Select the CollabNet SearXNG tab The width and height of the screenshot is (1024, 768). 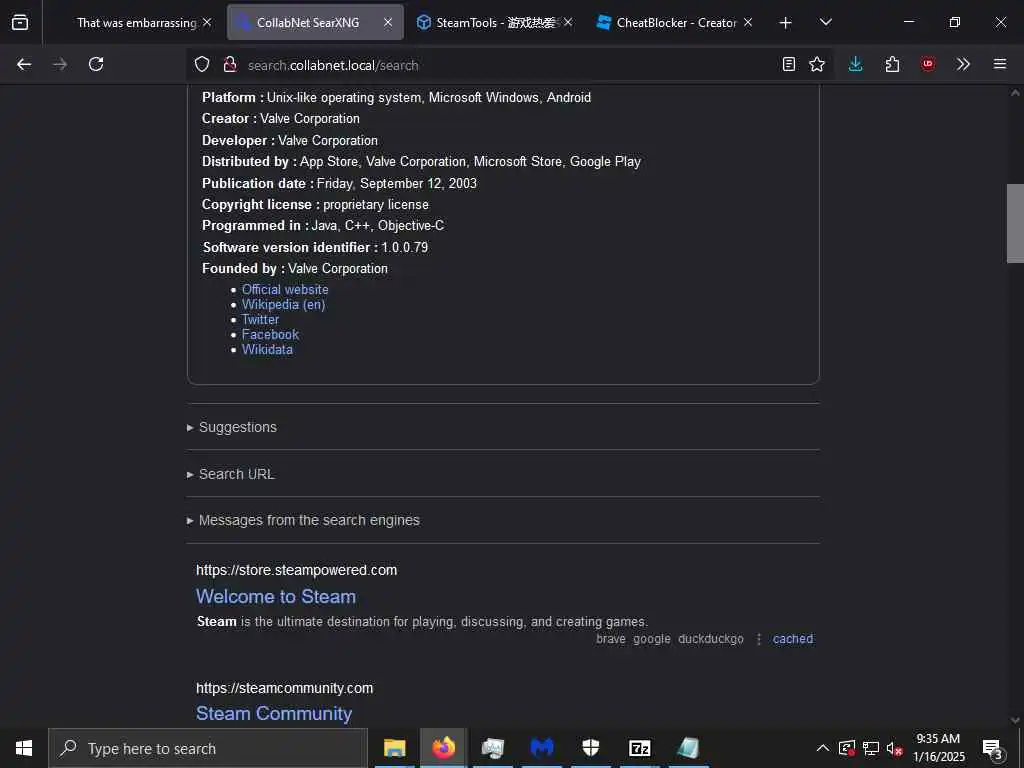pos(308,23)
